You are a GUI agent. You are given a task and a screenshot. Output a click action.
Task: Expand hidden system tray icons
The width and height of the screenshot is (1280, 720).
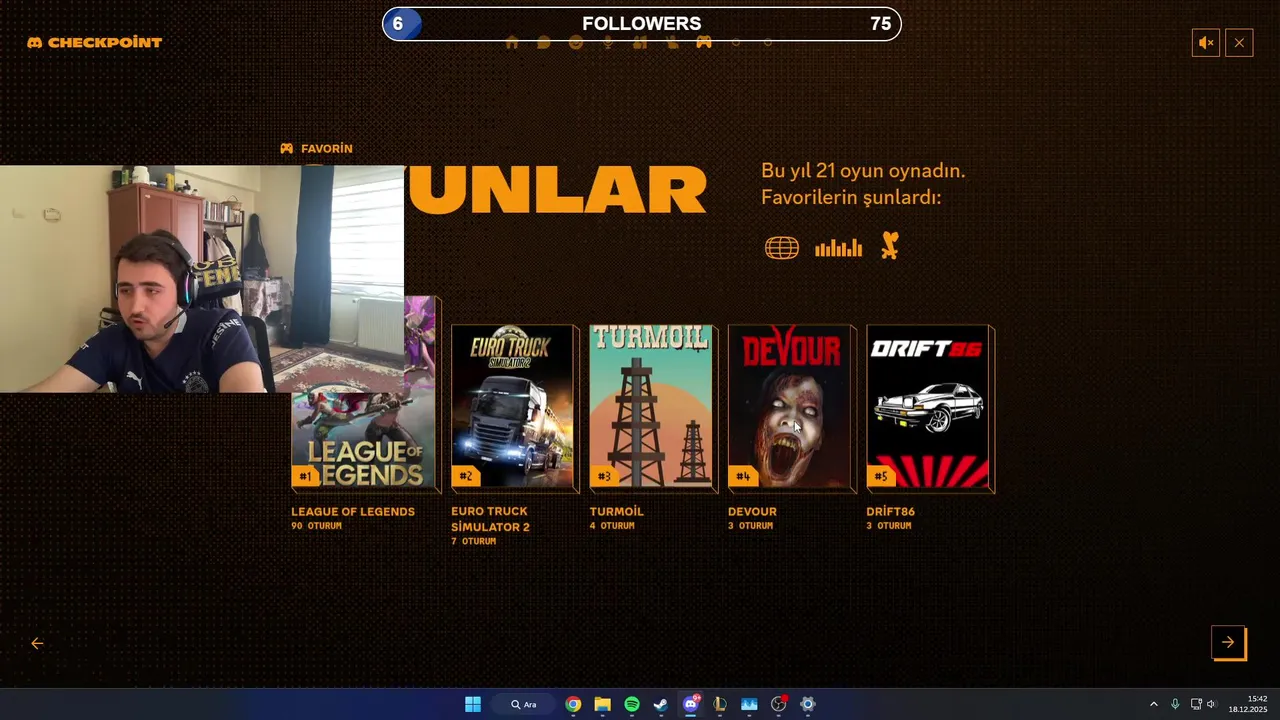click(1153, 704)
